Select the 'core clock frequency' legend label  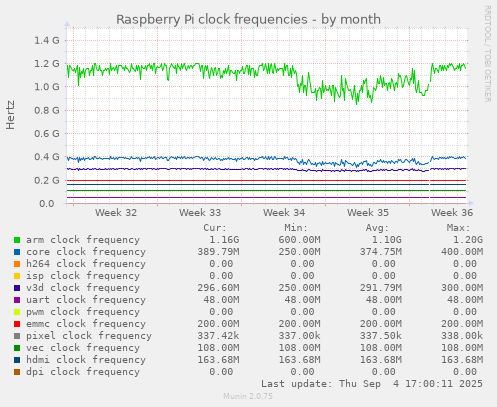pyautogui.click(x=86, y=252)
